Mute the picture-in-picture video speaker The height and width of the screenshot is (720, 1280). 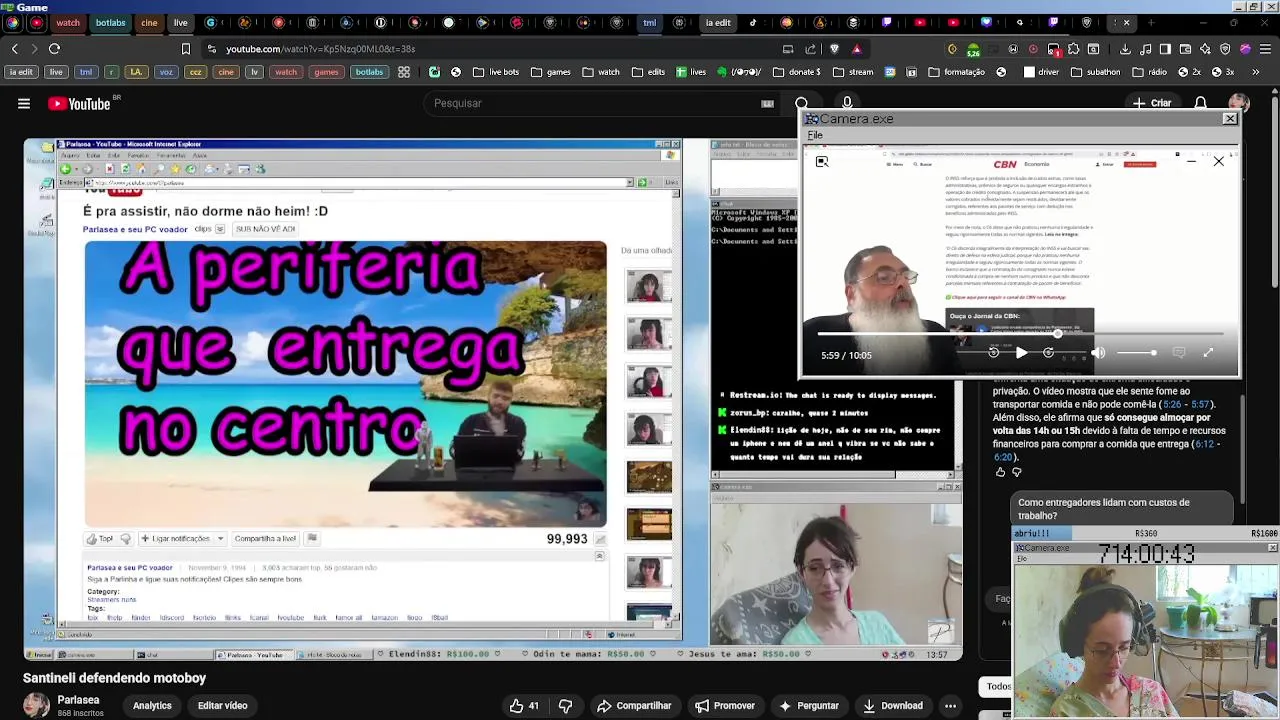[x=1099, y=353]
